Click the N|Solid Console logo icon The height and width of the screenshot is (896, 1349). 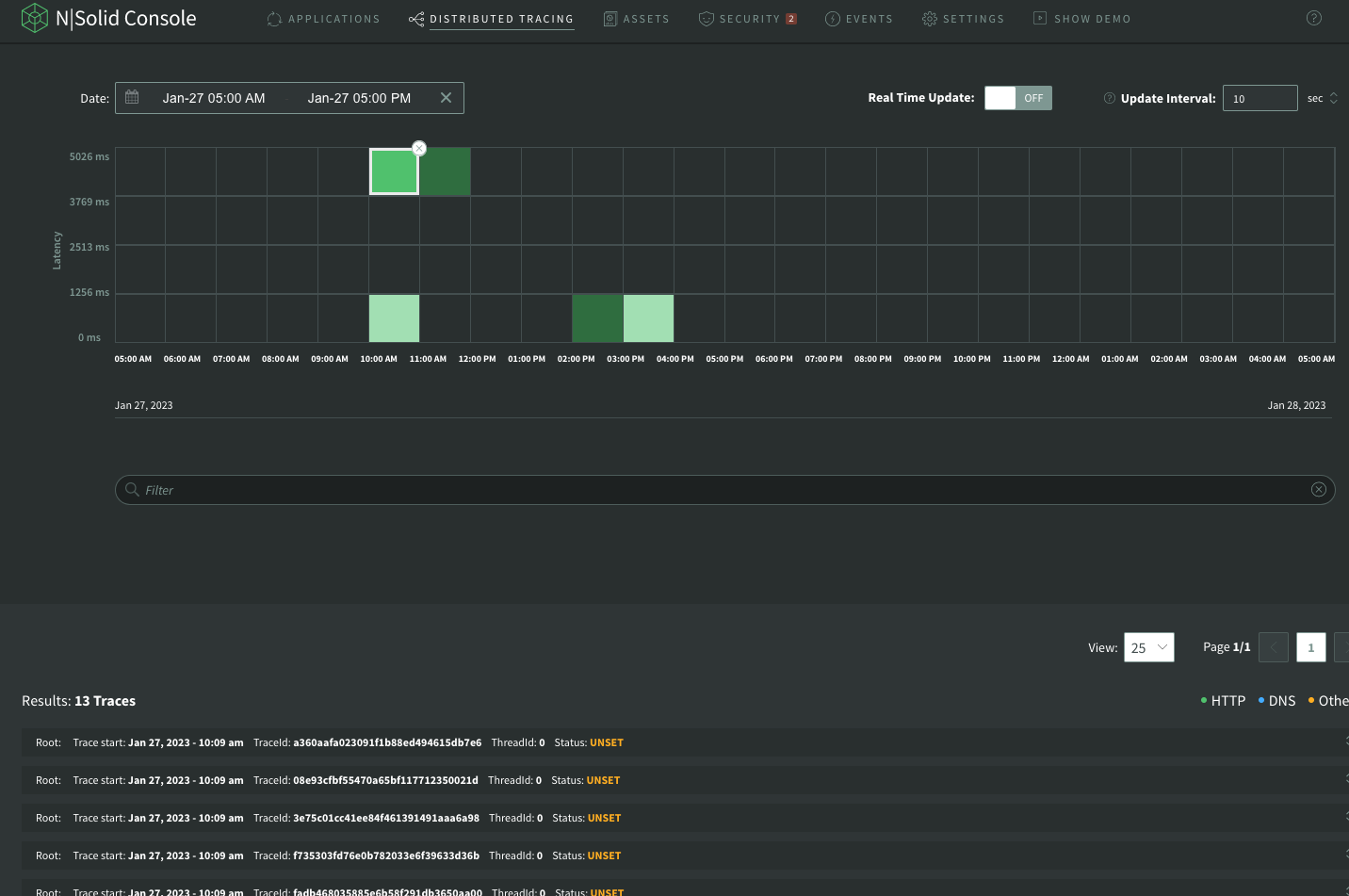35,18
